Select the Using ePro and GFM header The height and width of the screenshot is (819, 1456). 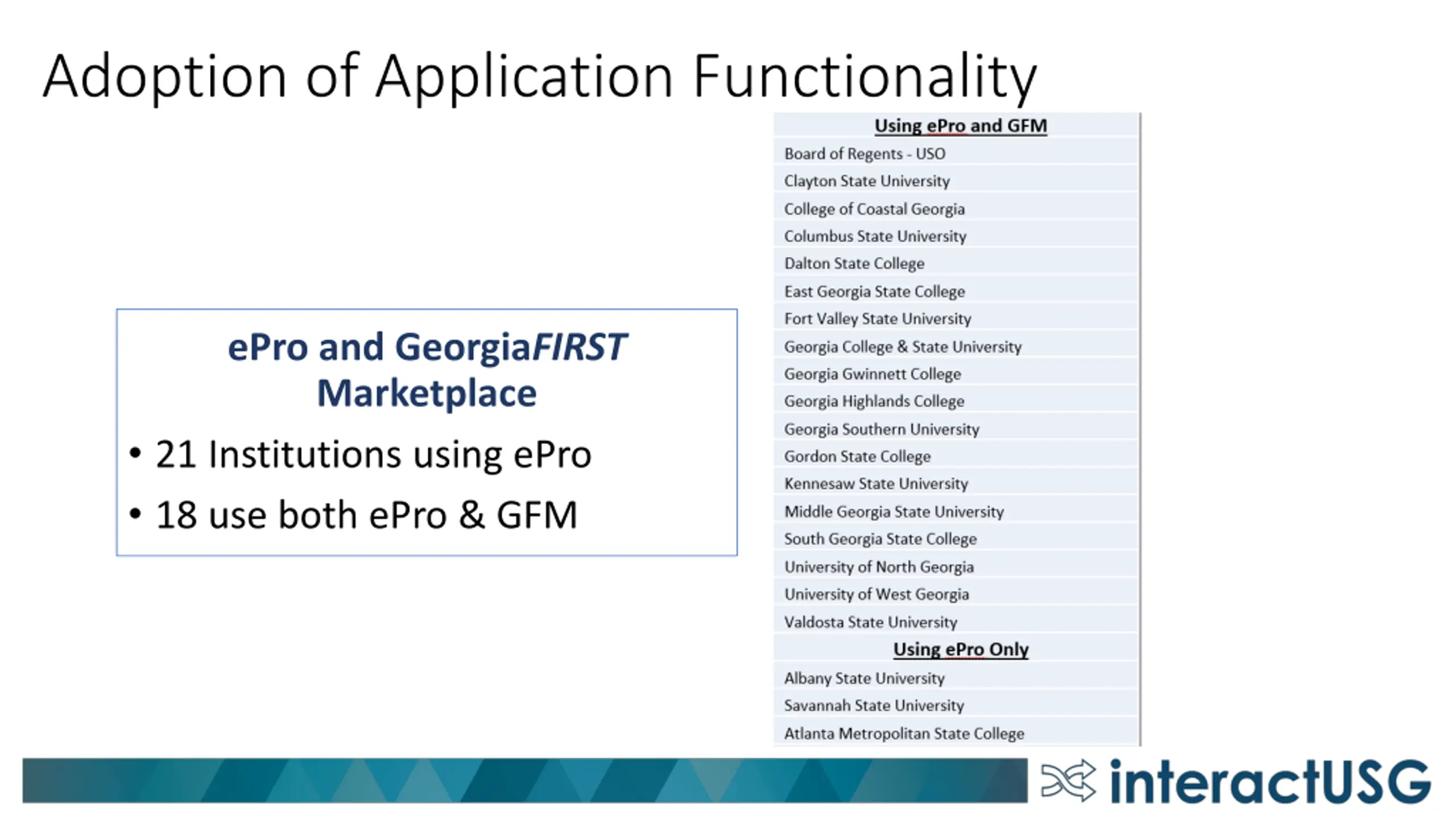pos(960,126)
